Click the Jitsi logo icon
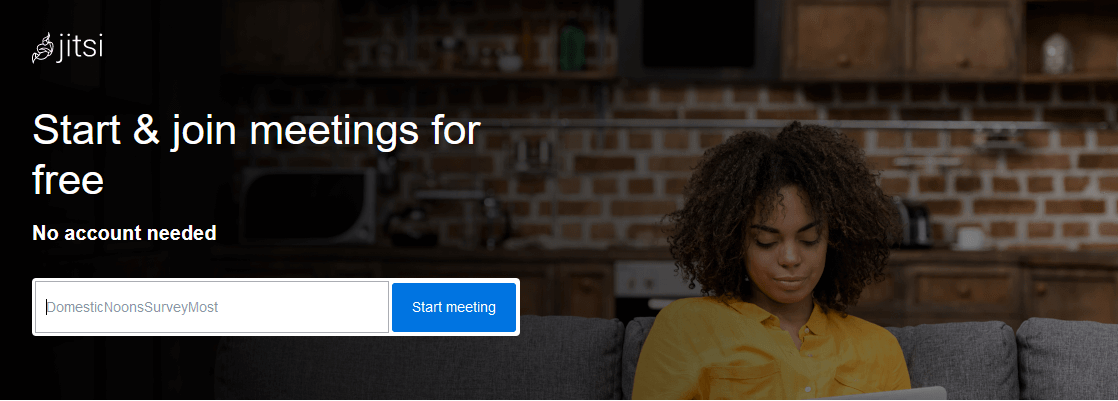 [x=42, y=48]
